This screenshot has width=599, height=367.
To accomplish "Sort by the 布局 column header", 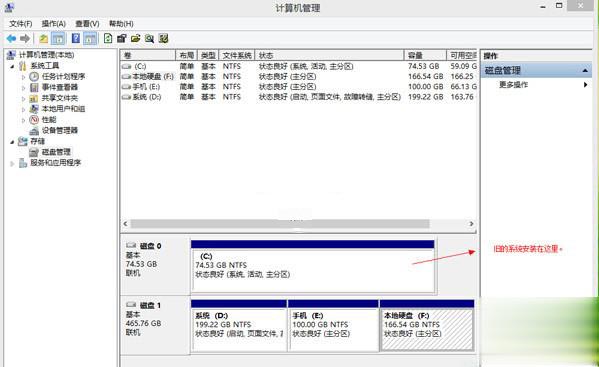I will (186, 55).
